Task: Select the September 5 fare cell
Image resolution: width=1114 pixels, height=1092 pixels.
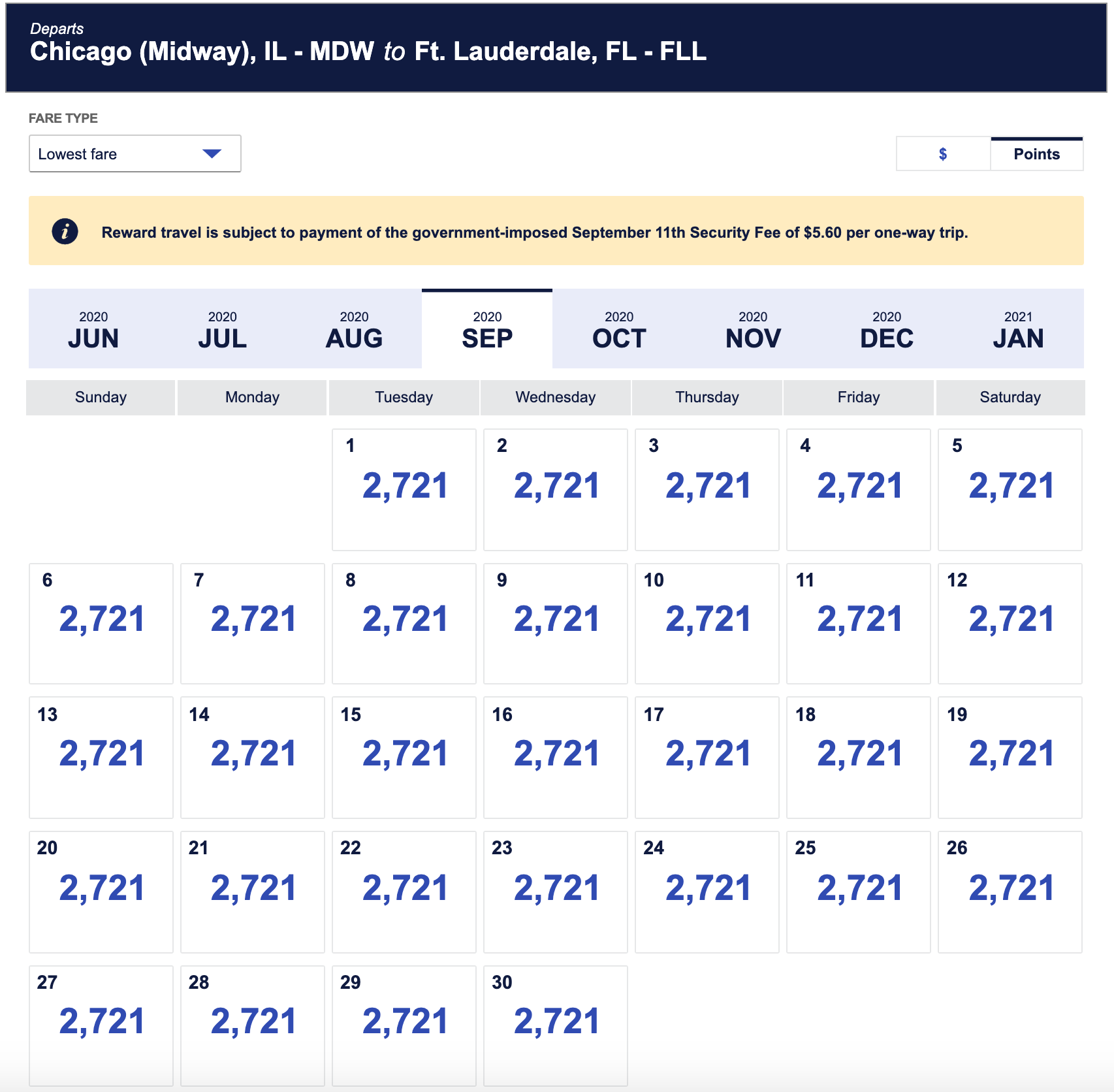Action: coord(1010,490)
